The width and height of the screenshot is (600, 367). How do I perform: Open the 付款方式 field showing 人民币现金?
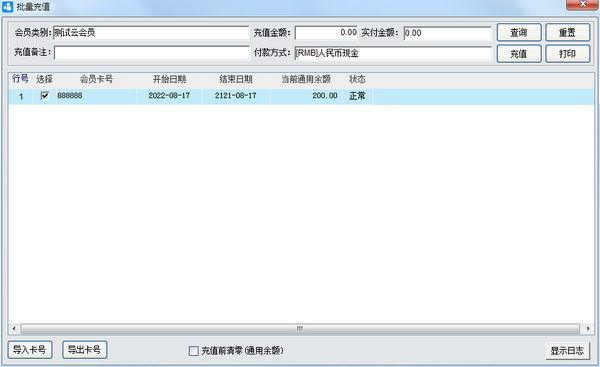click(x=393, y=53)
